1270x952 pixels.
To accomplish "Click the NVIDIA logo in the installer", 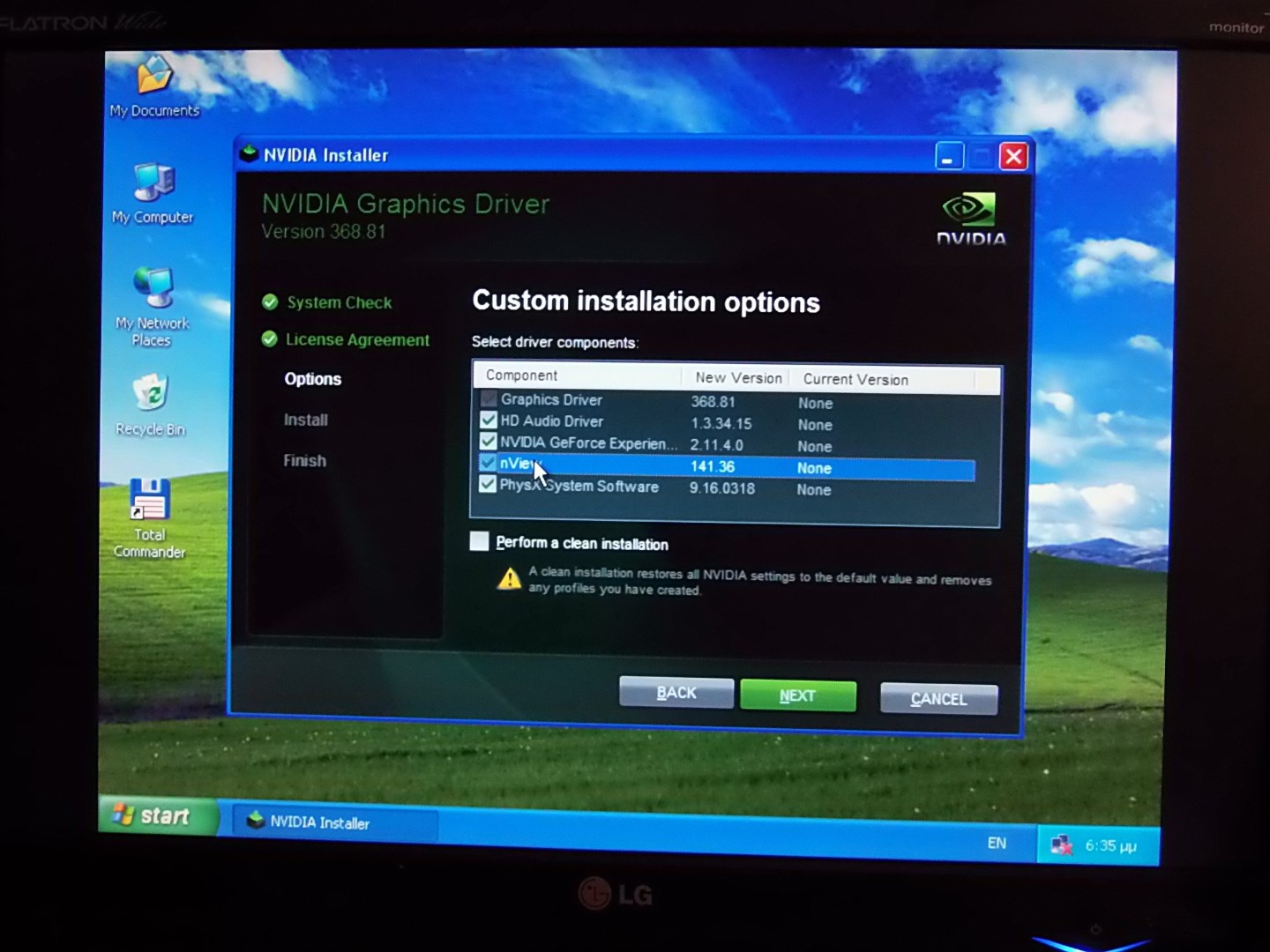I will point(970,218).
